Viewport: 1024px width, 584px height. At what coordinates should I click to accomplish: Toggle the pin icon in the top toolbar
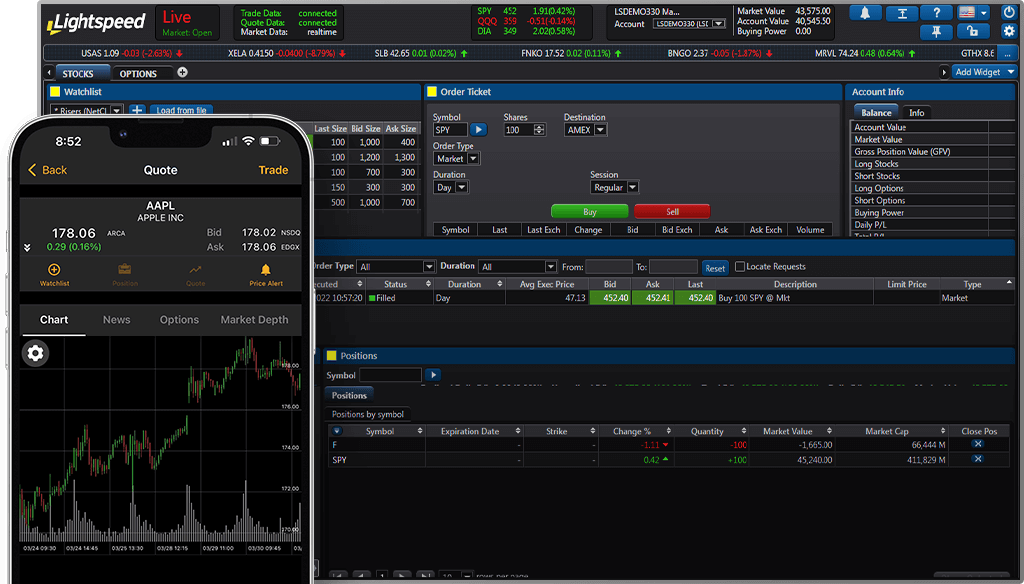[936, 32]
